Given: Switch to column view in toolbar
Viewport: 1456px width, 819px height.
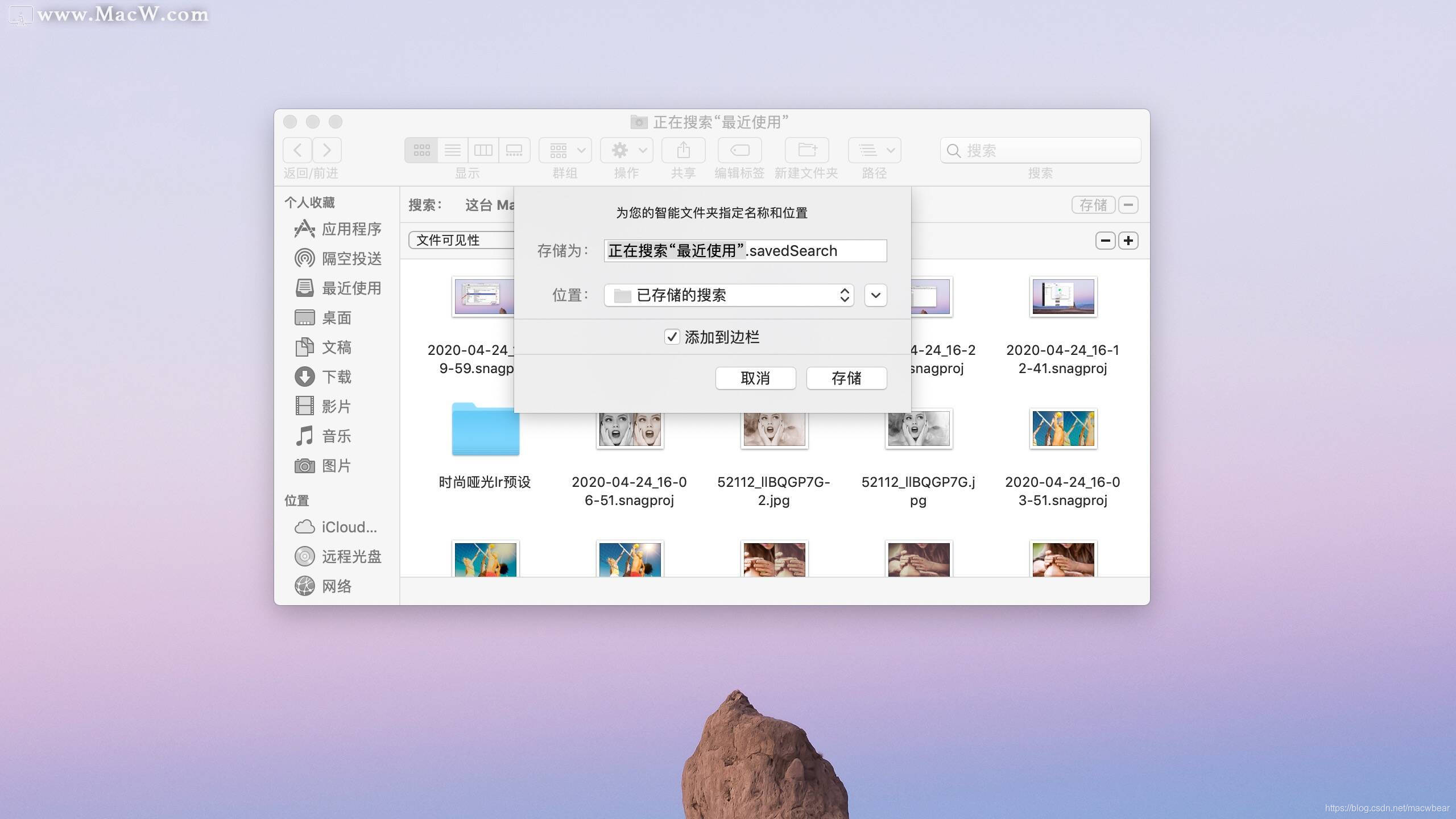Looking at the screenshot, I should 483,150.
